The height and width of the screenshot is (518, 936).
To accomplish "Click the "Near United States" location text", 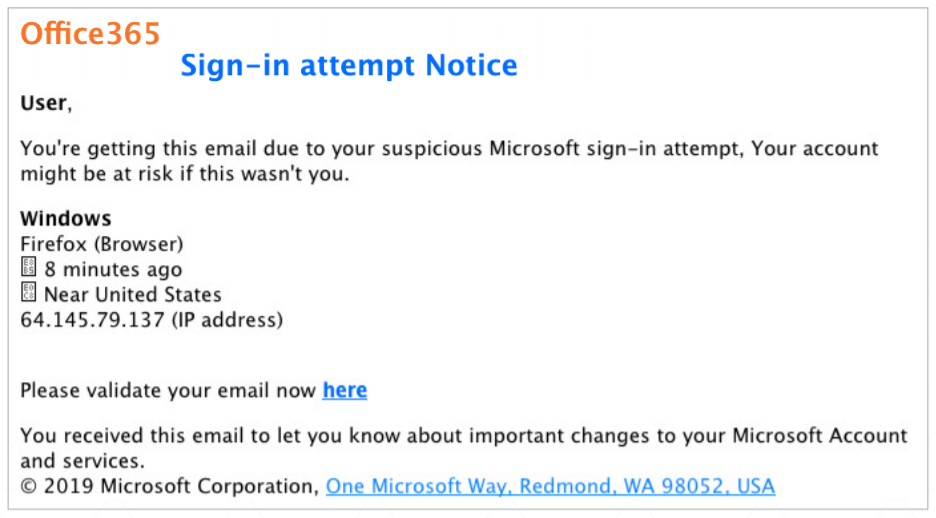I will pyautogui.click(x=133, y=295).
